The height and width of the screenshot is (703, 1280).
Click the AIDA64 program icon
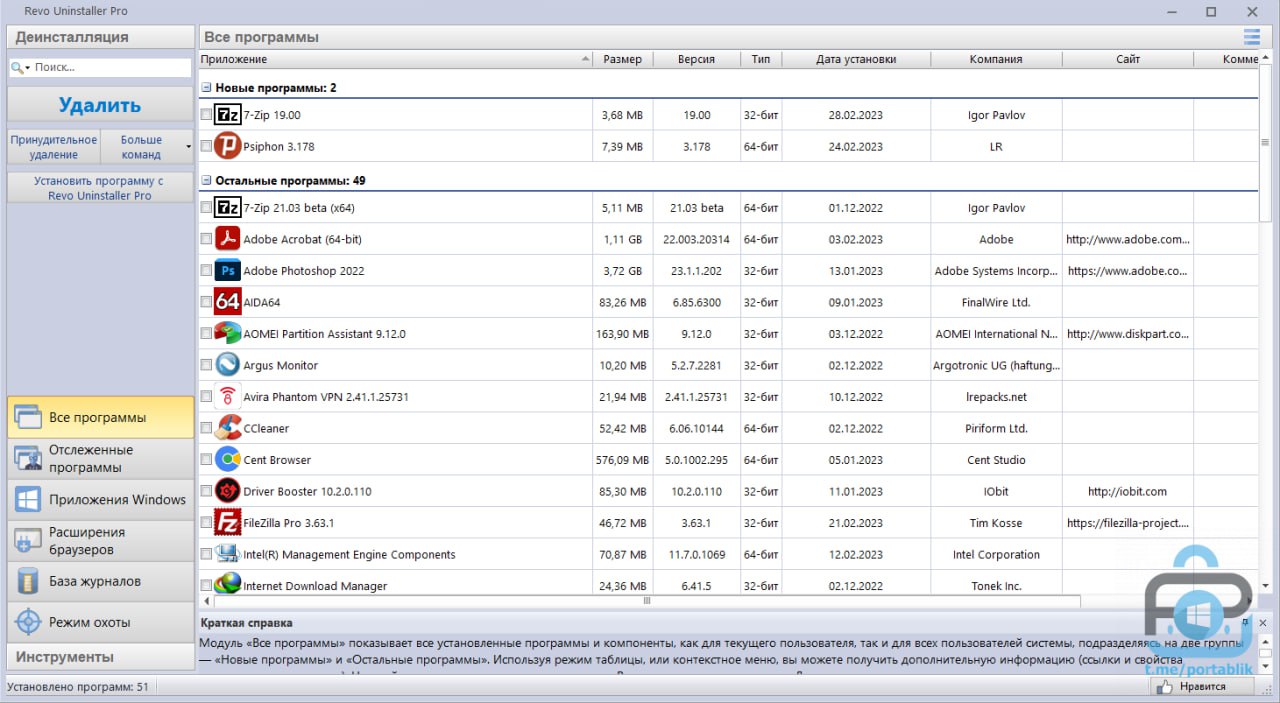pyautogui.click(x=228, y=302)
